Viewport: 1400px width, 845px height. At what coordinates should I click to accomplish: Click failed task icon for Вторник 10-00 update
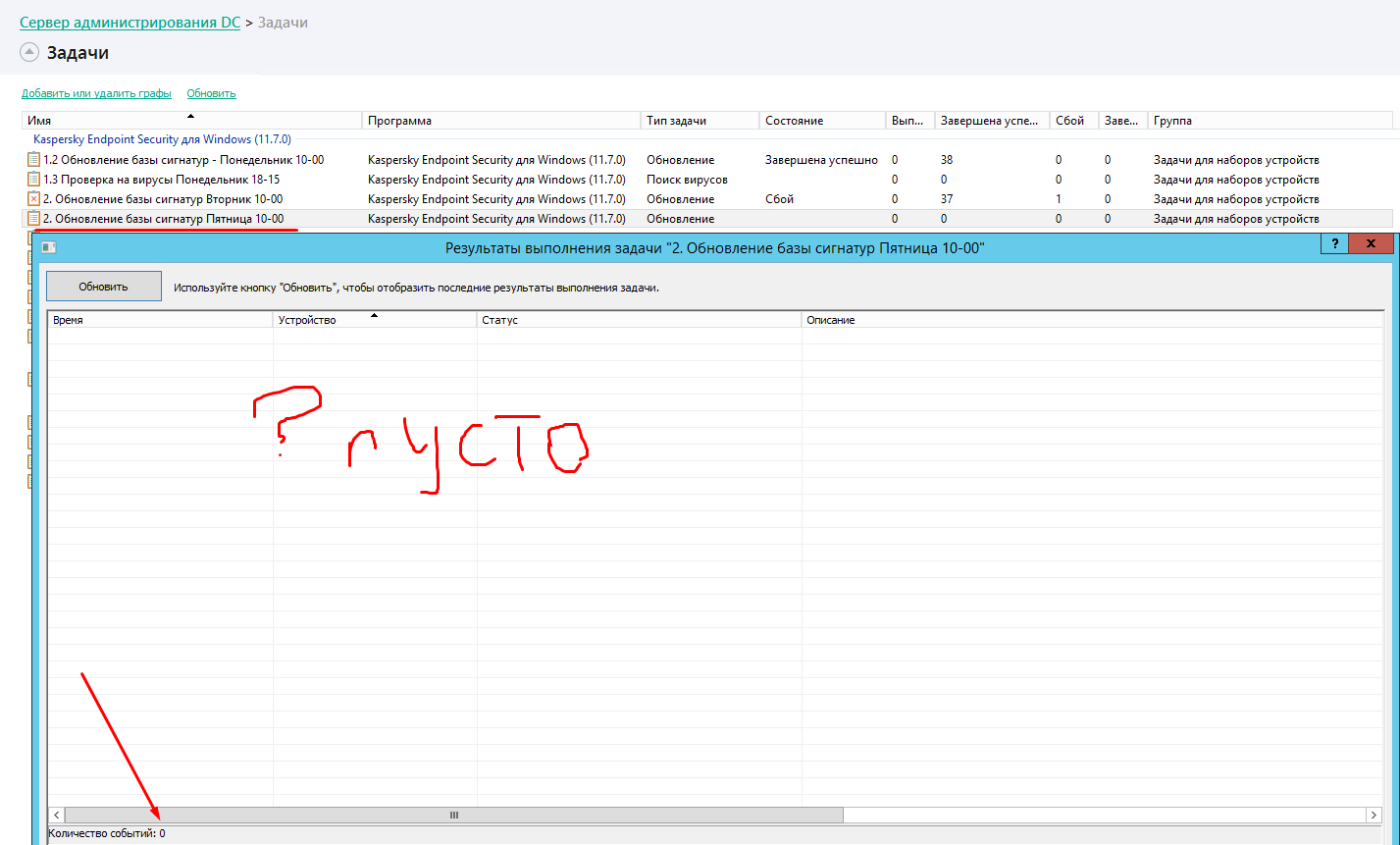coord(33,199)
